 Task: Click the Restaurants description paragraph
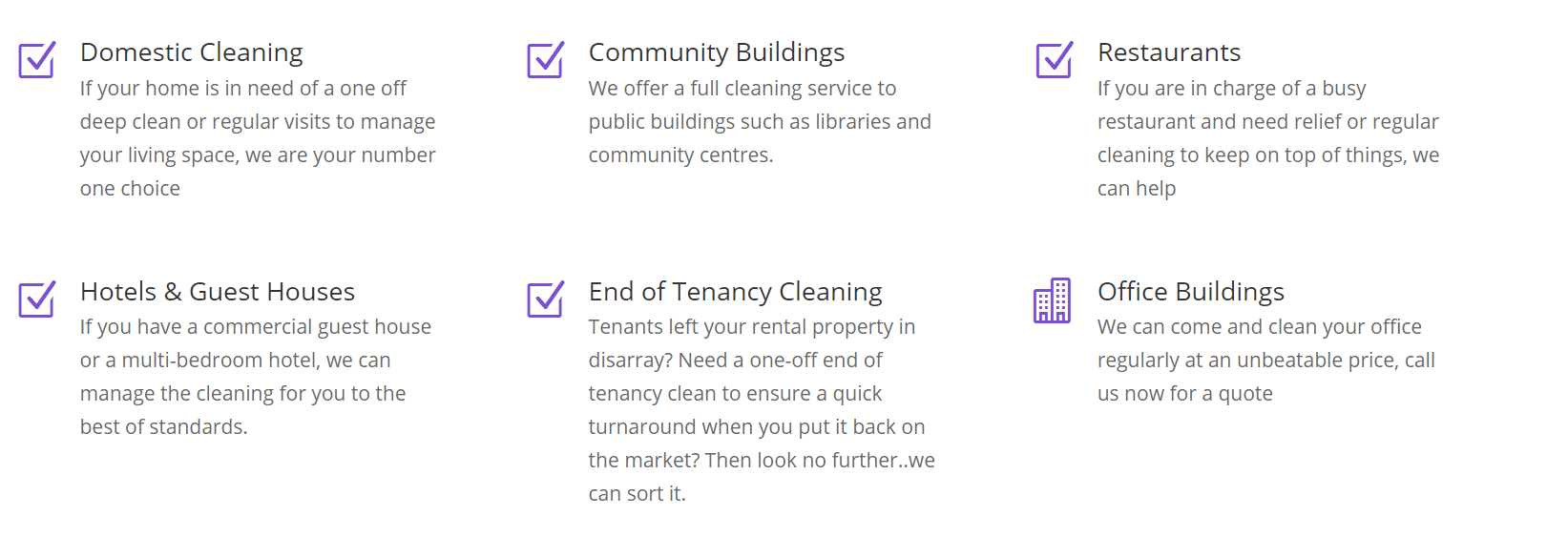pos(1268,138)
